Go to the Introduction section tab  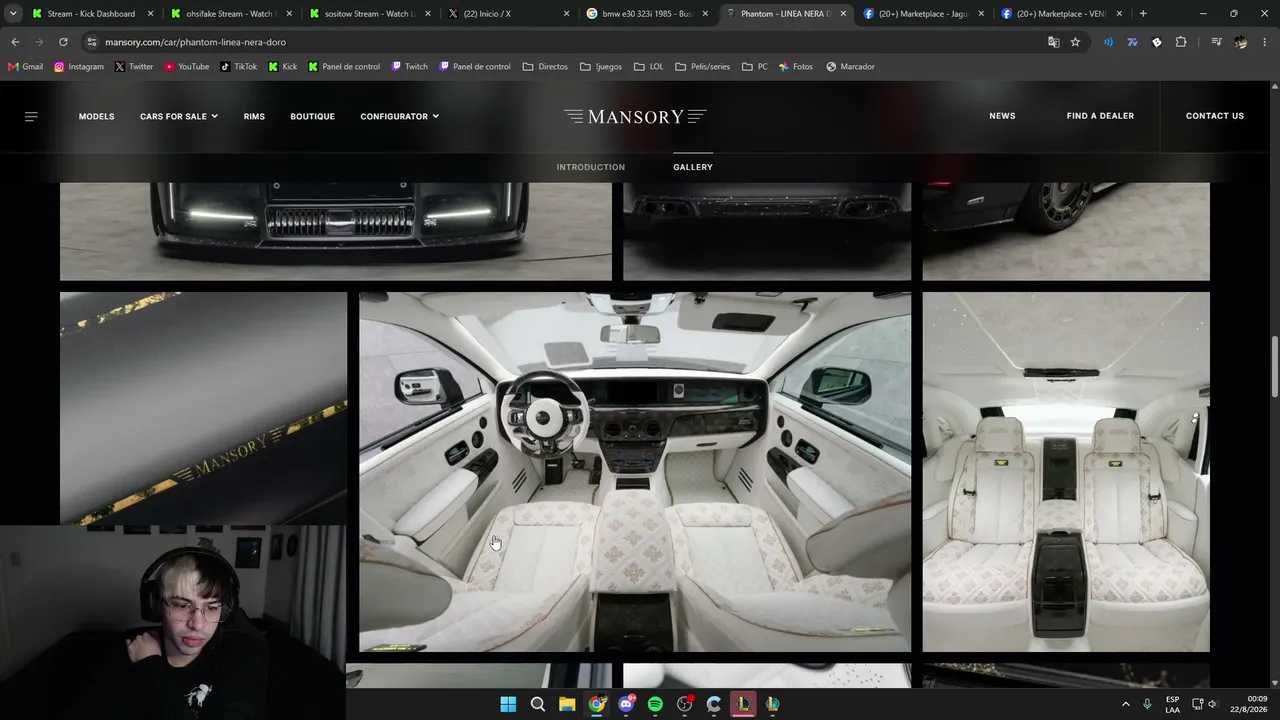(591, 167)
